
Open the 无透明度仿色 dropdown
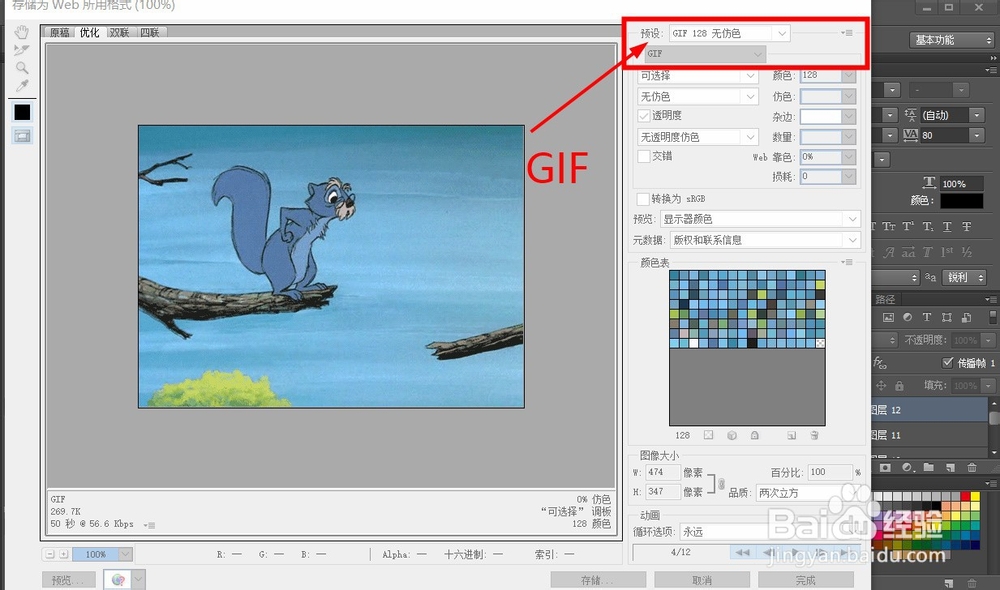697,136
